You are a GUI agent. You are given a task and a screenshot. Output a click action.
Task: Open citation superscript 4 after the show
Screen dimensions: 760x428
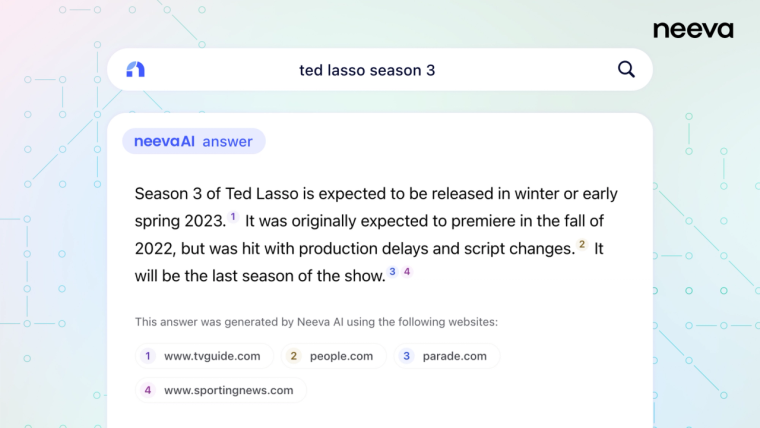point(407,271)
